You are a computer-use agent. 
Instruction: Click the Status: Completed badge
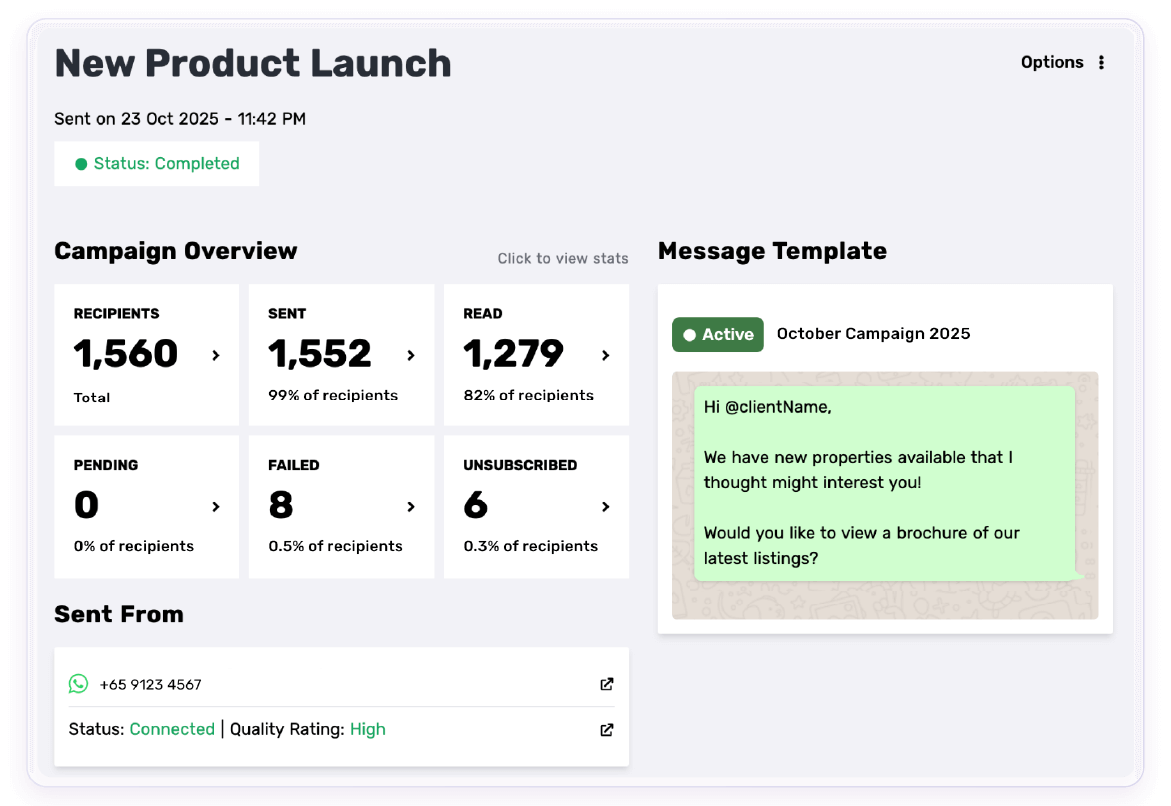pos(157,164)
